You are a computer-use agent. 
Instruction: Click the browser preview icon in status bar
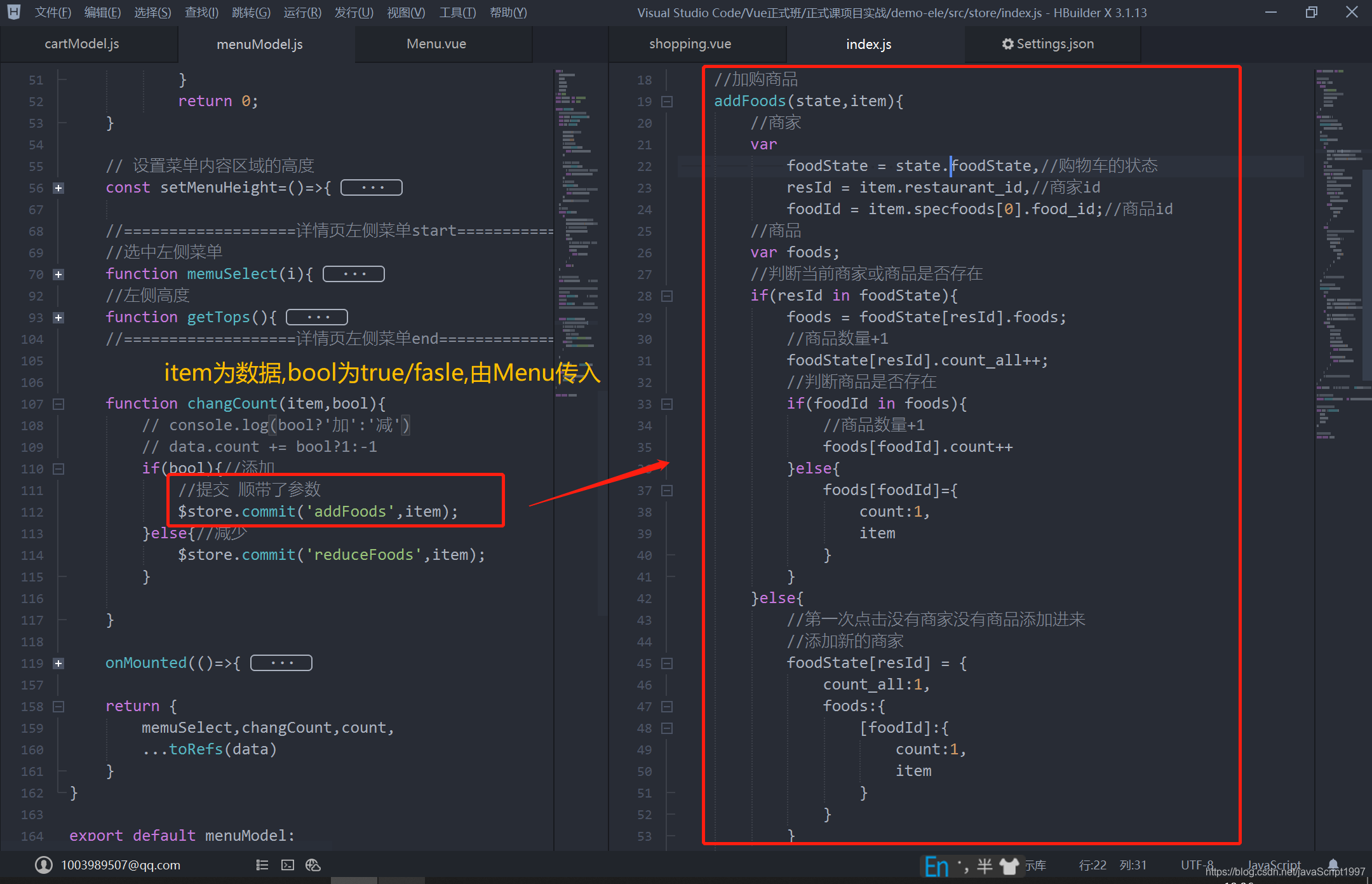pos(313,865)
